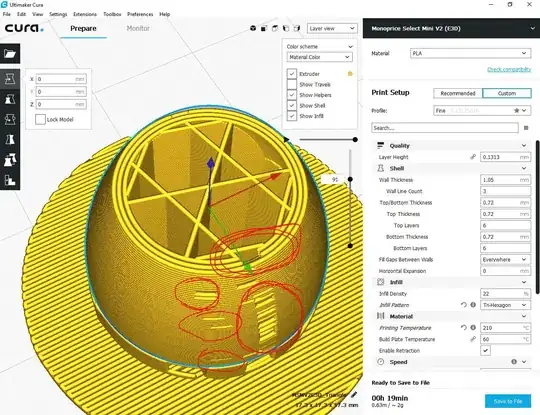The width and height of the screenshot is (540, 415).
Task: Open the Material PLA dropdown
Action: [x=470, y=53]
